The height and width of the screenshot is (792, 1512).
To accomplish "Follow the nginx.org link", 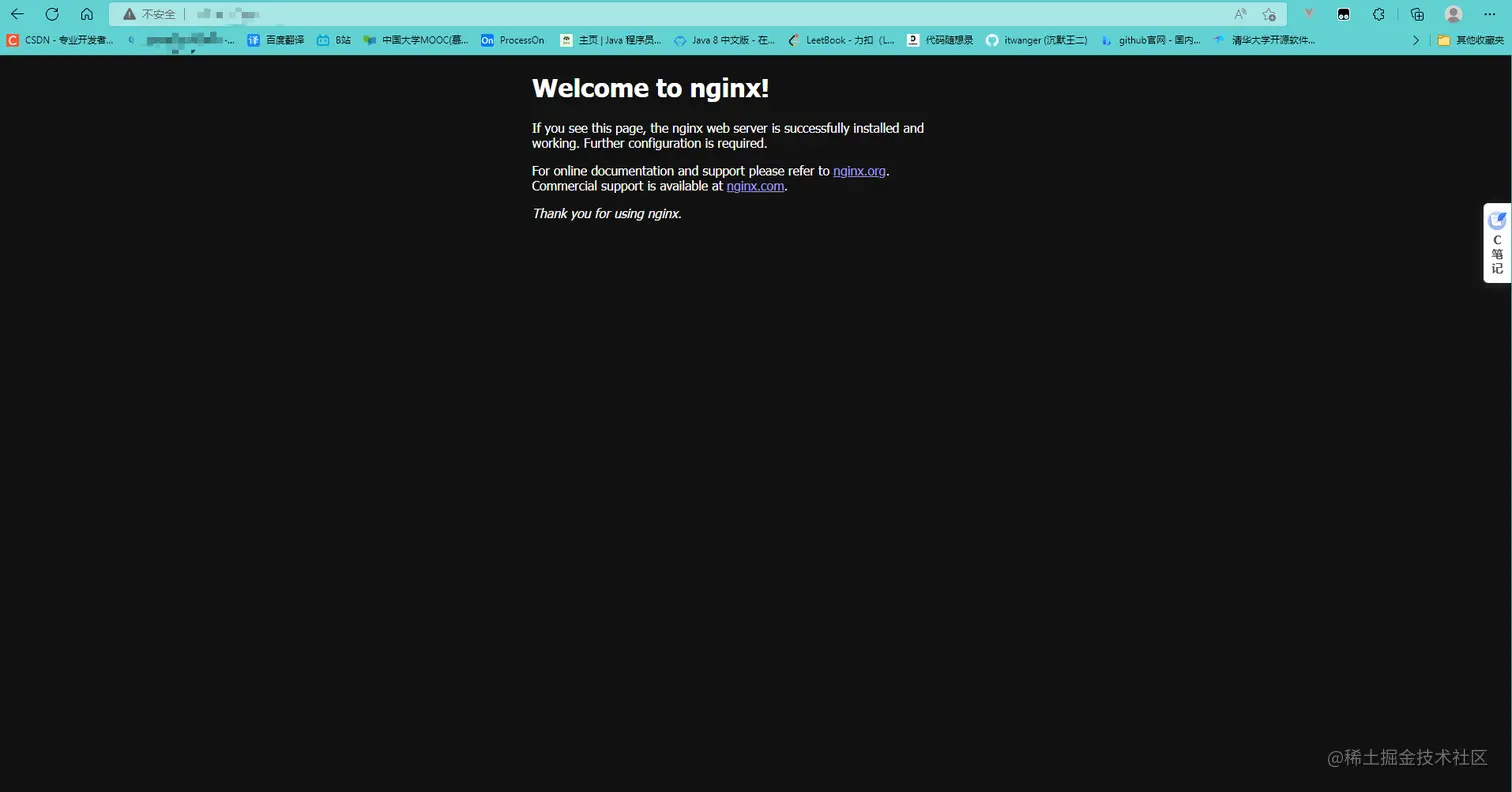I will click(x=859, y=171).
